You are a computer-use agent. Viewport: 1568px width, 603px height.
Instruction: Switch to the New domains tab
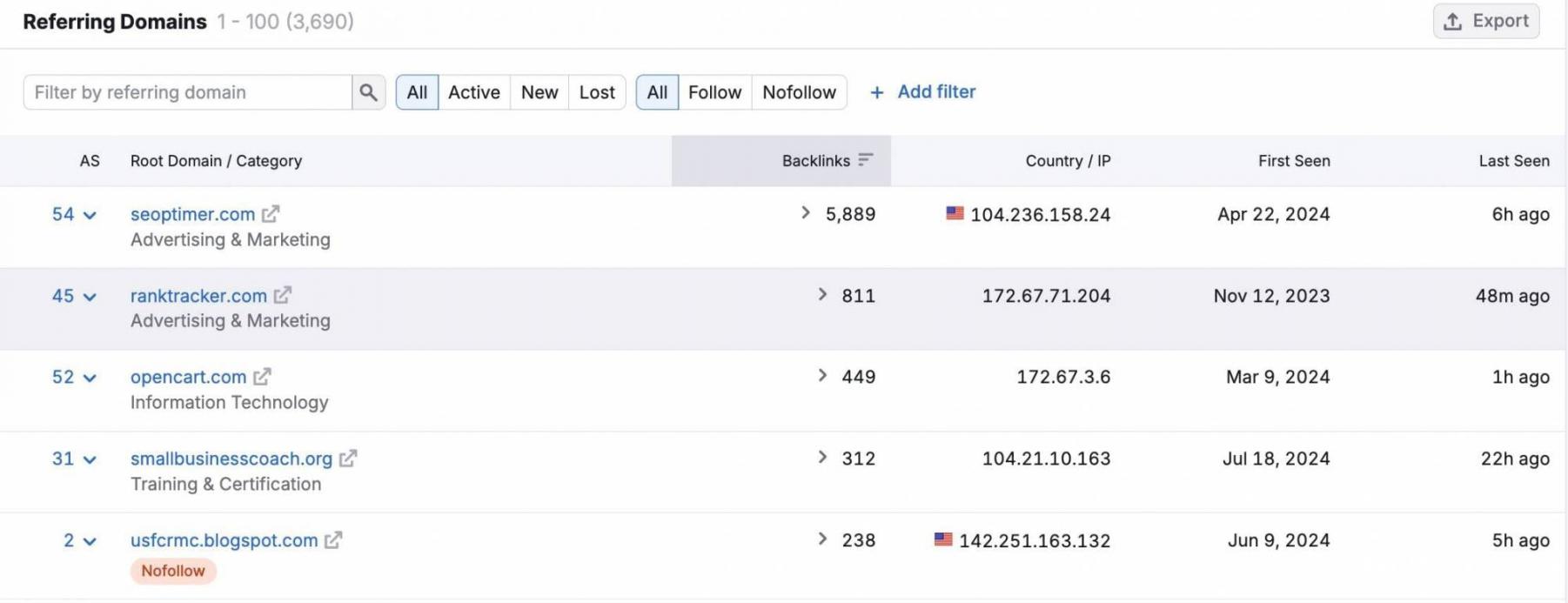point(539,92)
